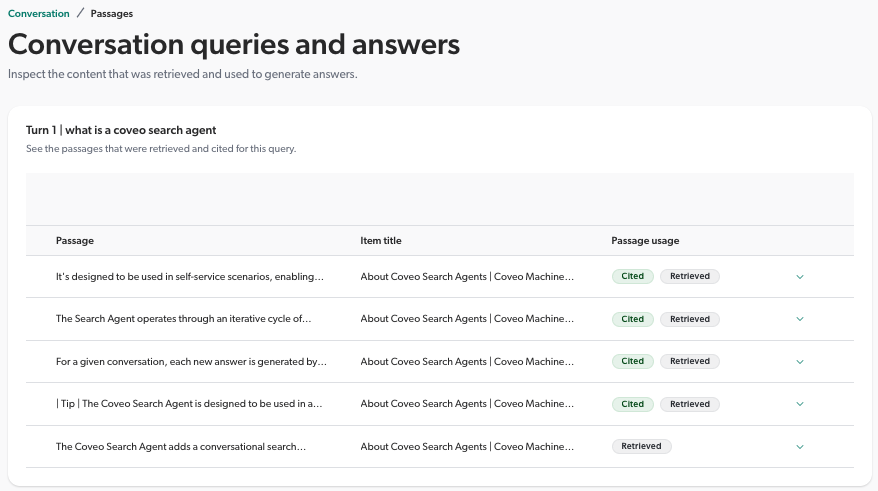The image size is (878, 491).
Task: Click the Cited badge in the "self-service scenarios" row
Action: pyautogui.click(x=632, y=277)
